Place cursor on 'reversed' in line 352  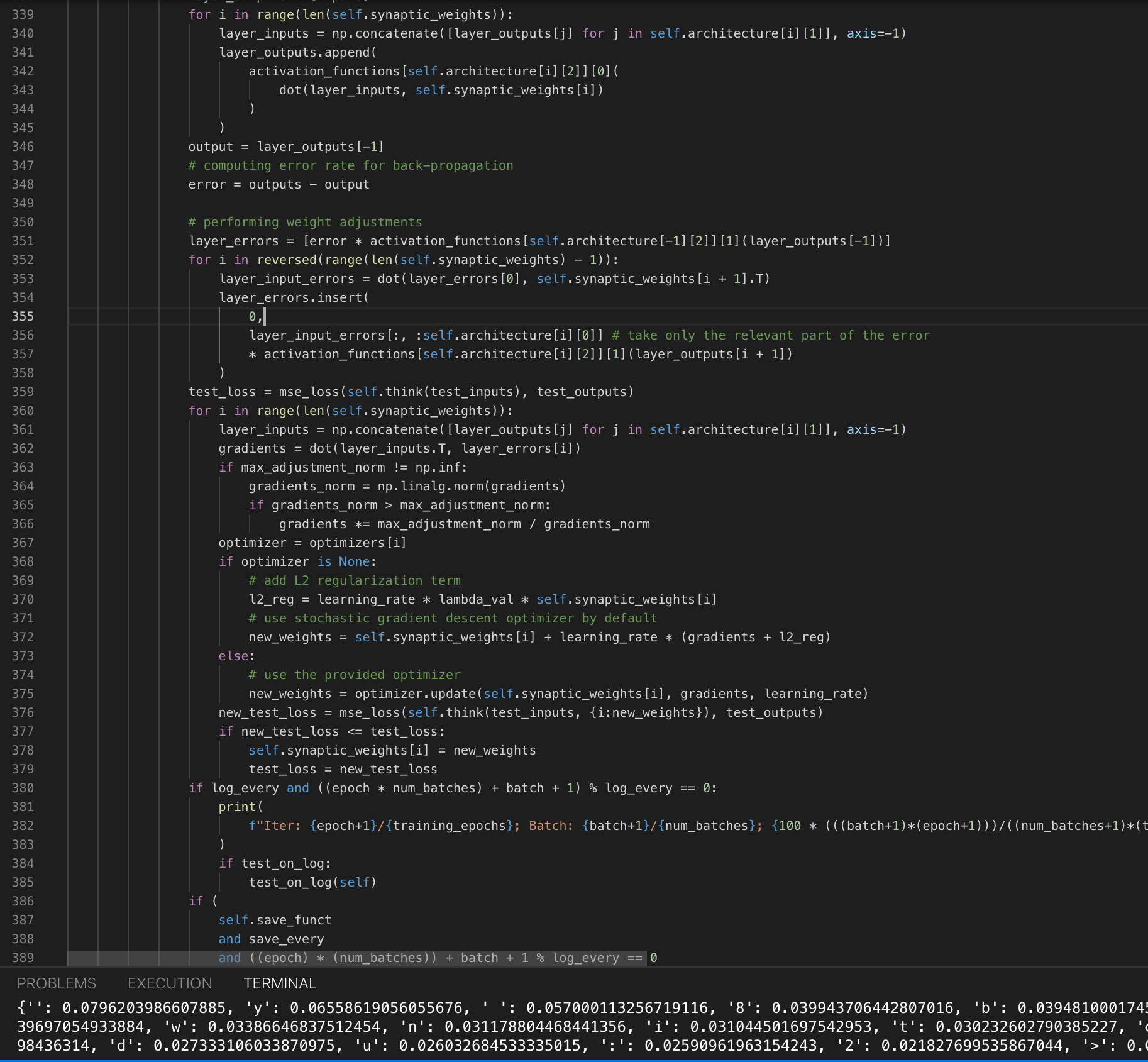pyautogui.click(x=287, y=260)
